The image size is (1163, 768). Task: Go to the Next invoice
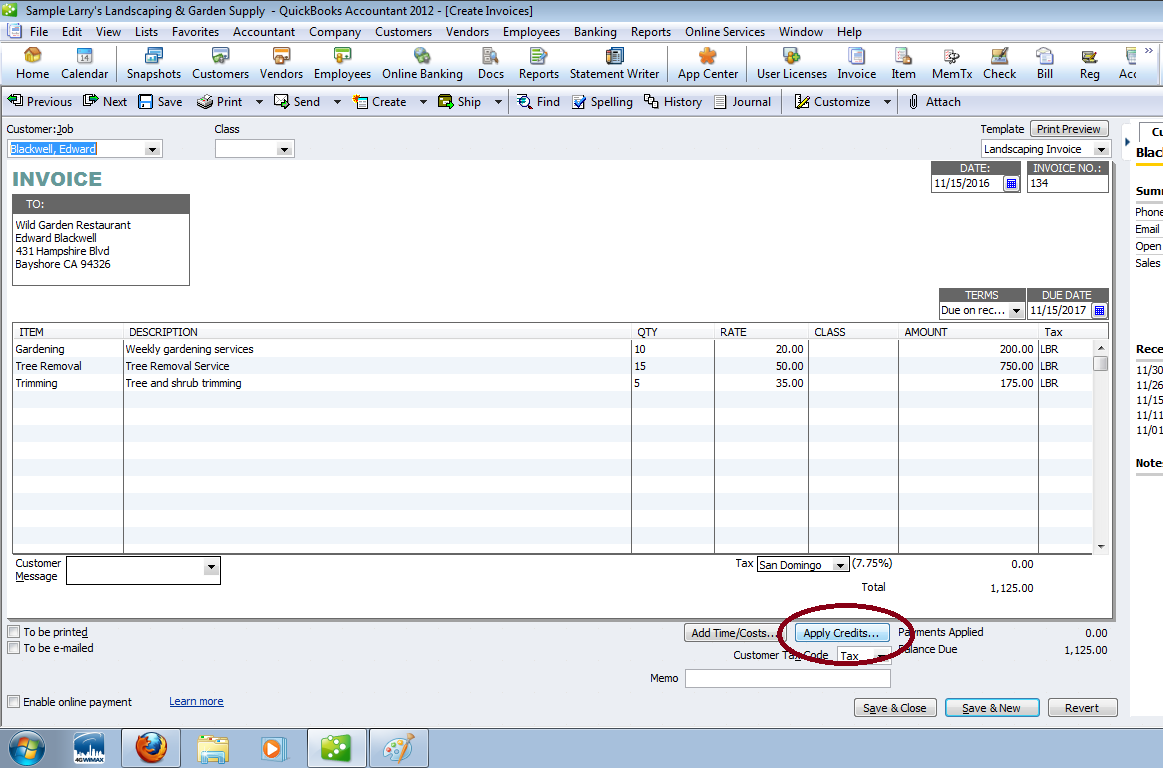coord(105,102)
